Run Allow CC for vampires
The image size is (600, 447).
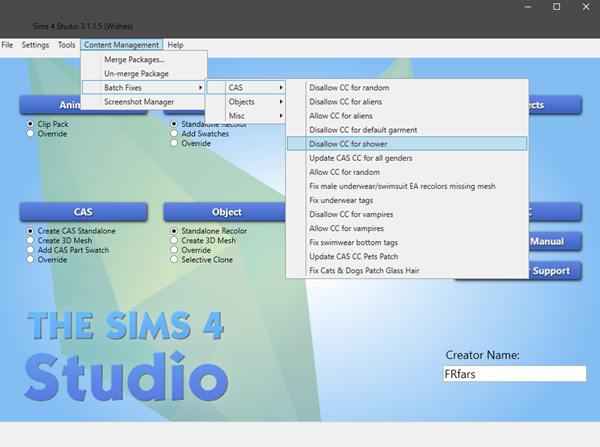coord(407,228)
